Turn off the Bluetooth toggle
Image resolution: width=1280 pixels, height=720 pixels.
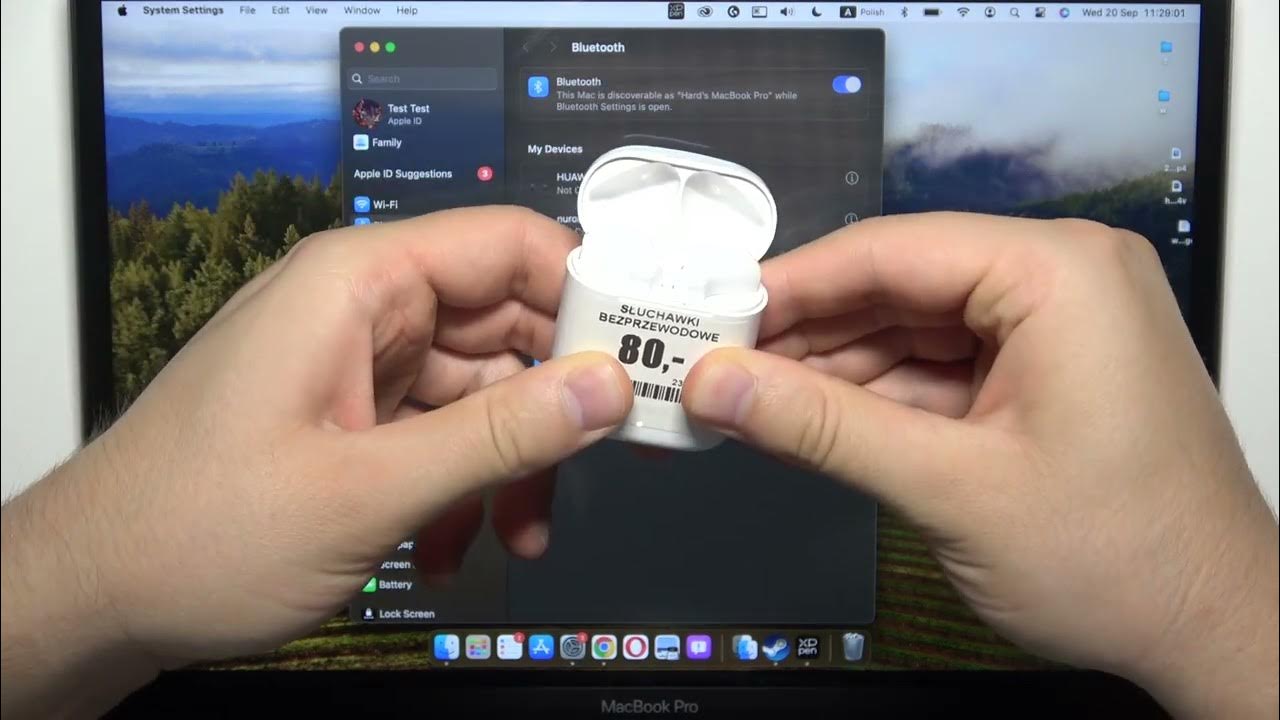pos(845,84)
